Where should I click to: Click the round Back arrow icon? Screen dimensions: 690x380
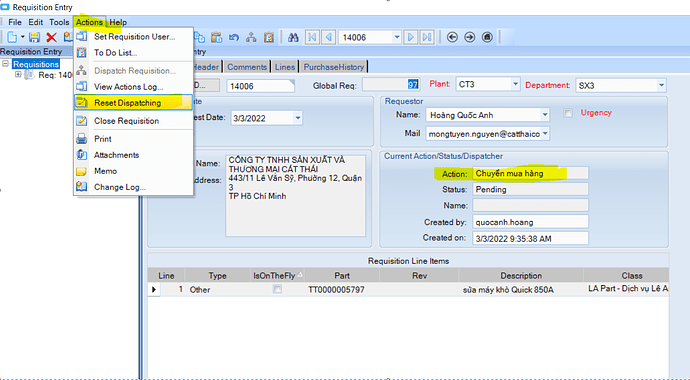(x=452, y=37)
